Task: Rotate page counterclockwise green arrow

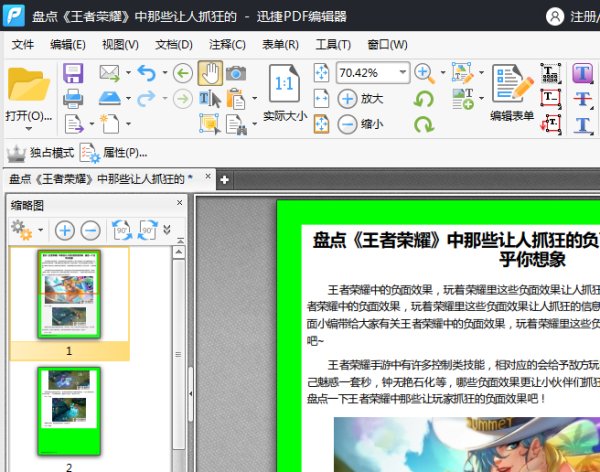Action: point(424,100)
